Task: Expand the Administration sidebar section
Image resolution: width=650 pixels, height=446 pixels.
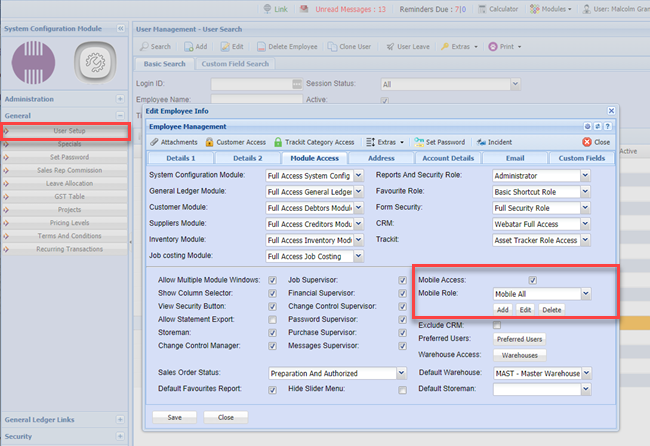Action: [x=120, y=99]
